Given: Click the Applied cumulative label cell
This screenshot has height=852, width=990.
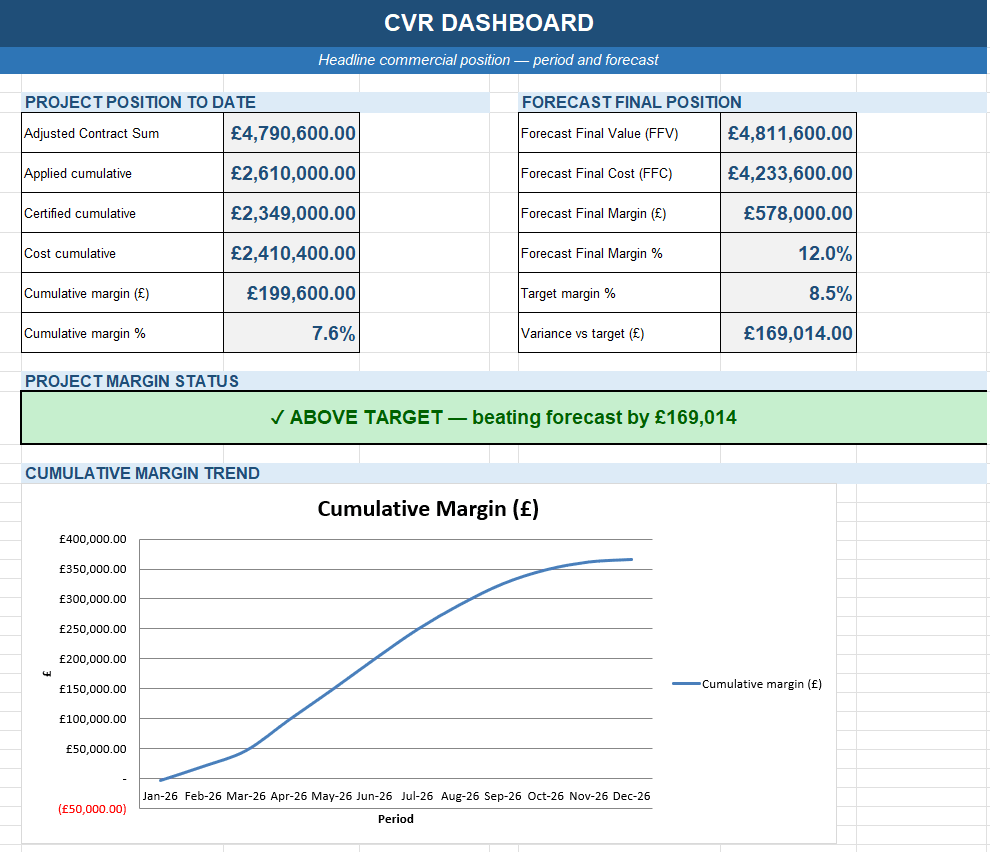Looking at the screenshot, I should (x=122, y=173).
